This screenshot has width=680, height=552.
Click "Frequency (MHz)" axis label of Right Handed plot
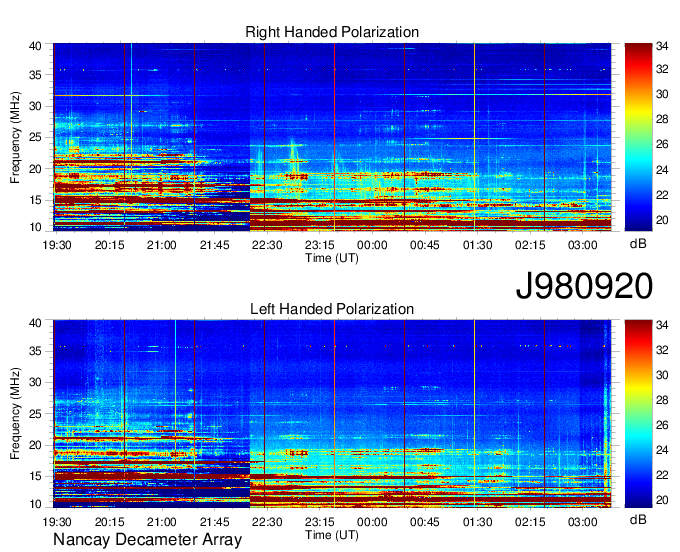[x=15, y=137]
